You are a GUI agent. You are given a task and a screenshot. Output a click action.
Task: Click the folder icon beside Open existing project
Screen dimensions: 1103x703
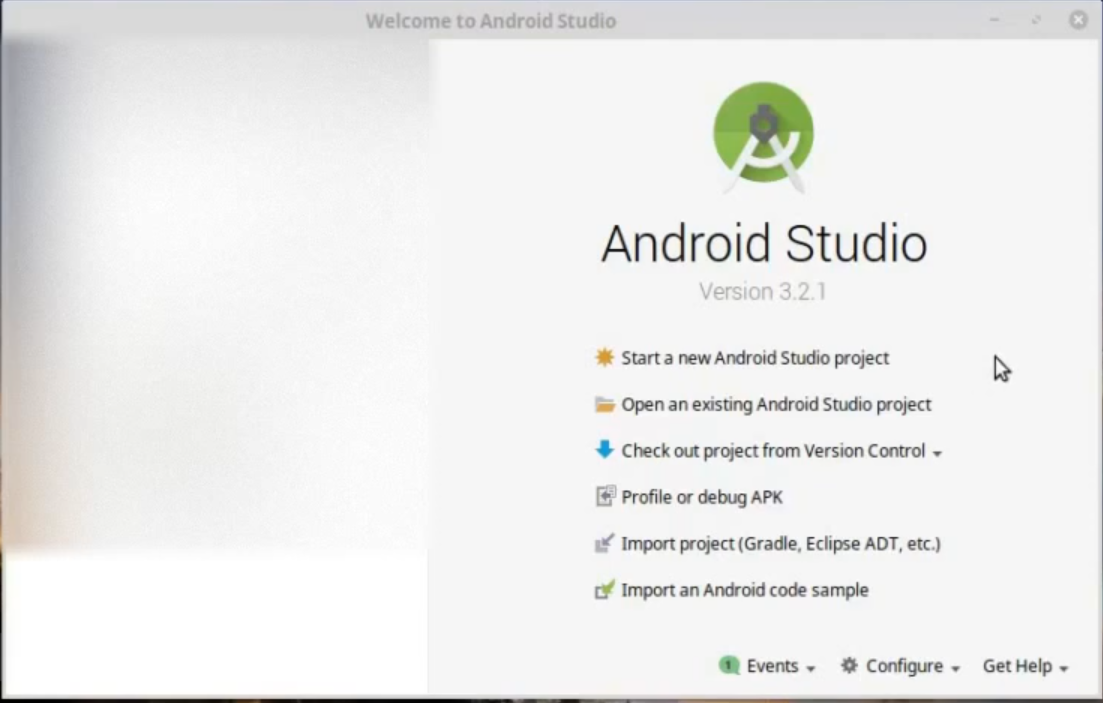coord(604,404)
